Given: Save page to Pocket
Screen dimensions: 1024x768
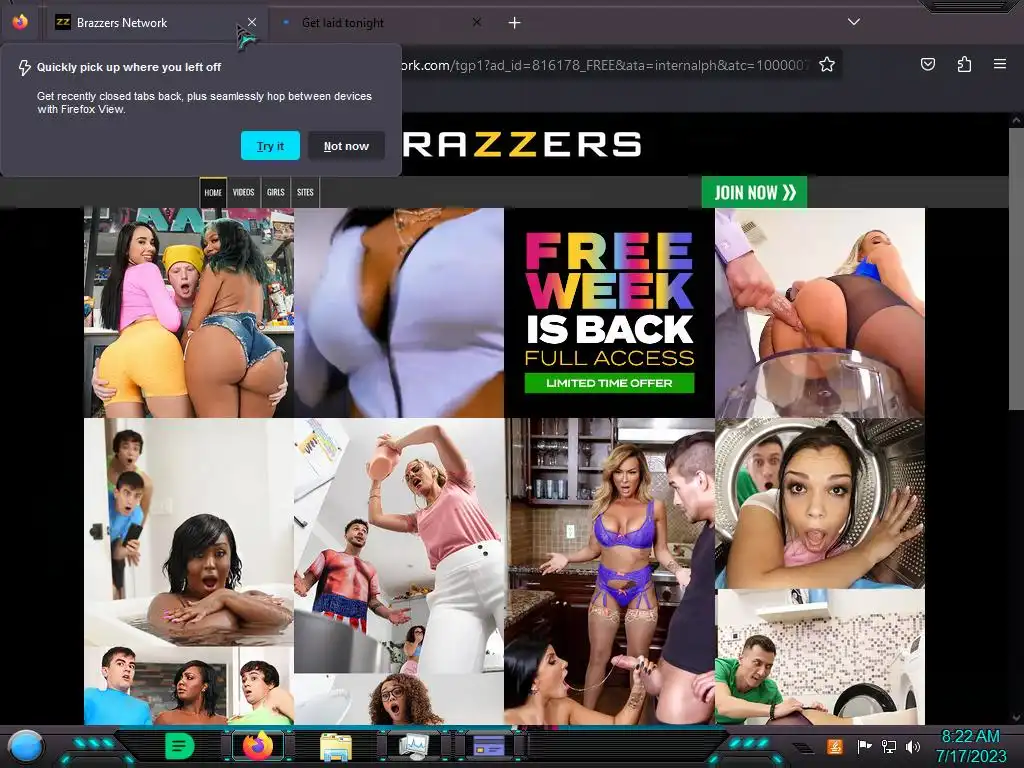Looking at the screenshot, I should click(x=928, y=64).
